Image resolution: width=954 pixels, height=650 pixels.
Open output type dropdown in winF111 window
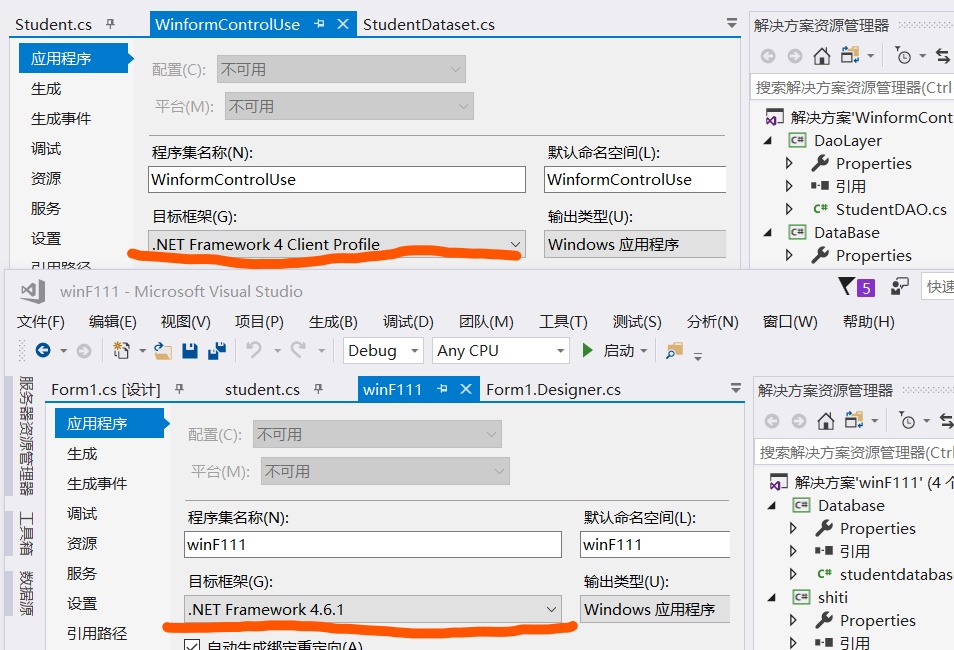pyautogui.click(x=655, y=609)
